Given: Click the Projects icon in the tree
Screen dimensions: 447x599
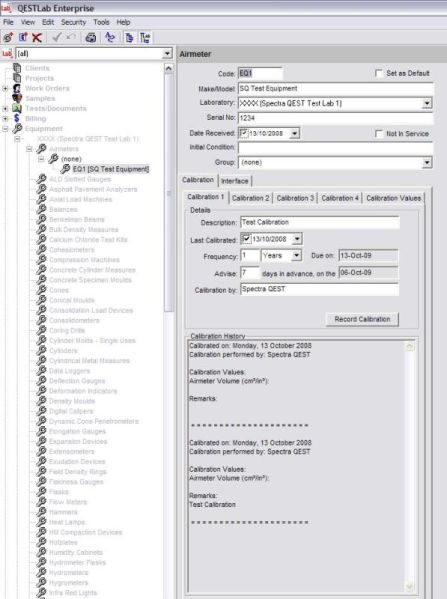Looking at the screenshot, I should click(x=17, y=78).
